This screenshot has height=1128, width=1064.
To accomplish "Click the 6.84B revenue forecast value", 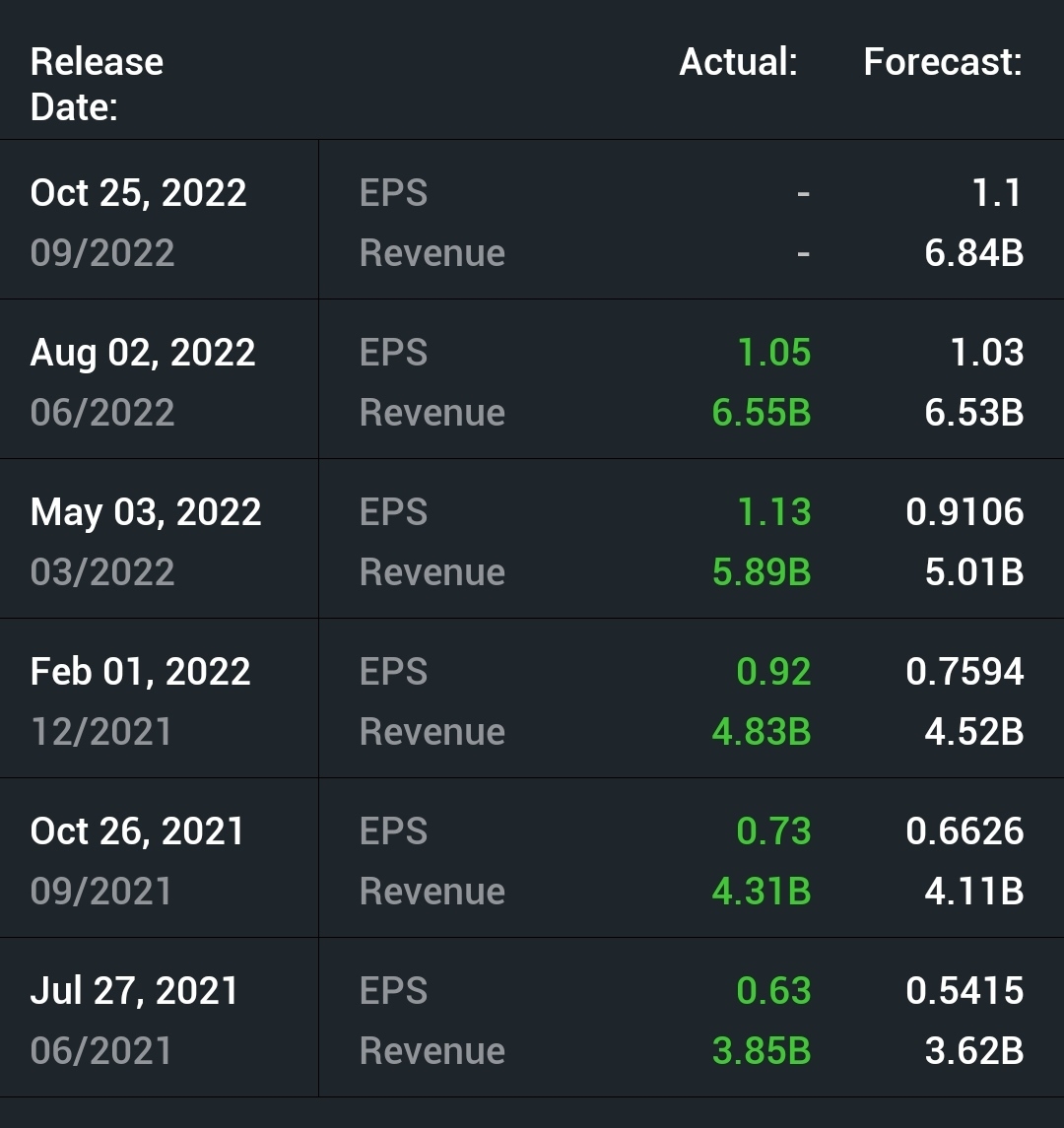I will point(973,253).
